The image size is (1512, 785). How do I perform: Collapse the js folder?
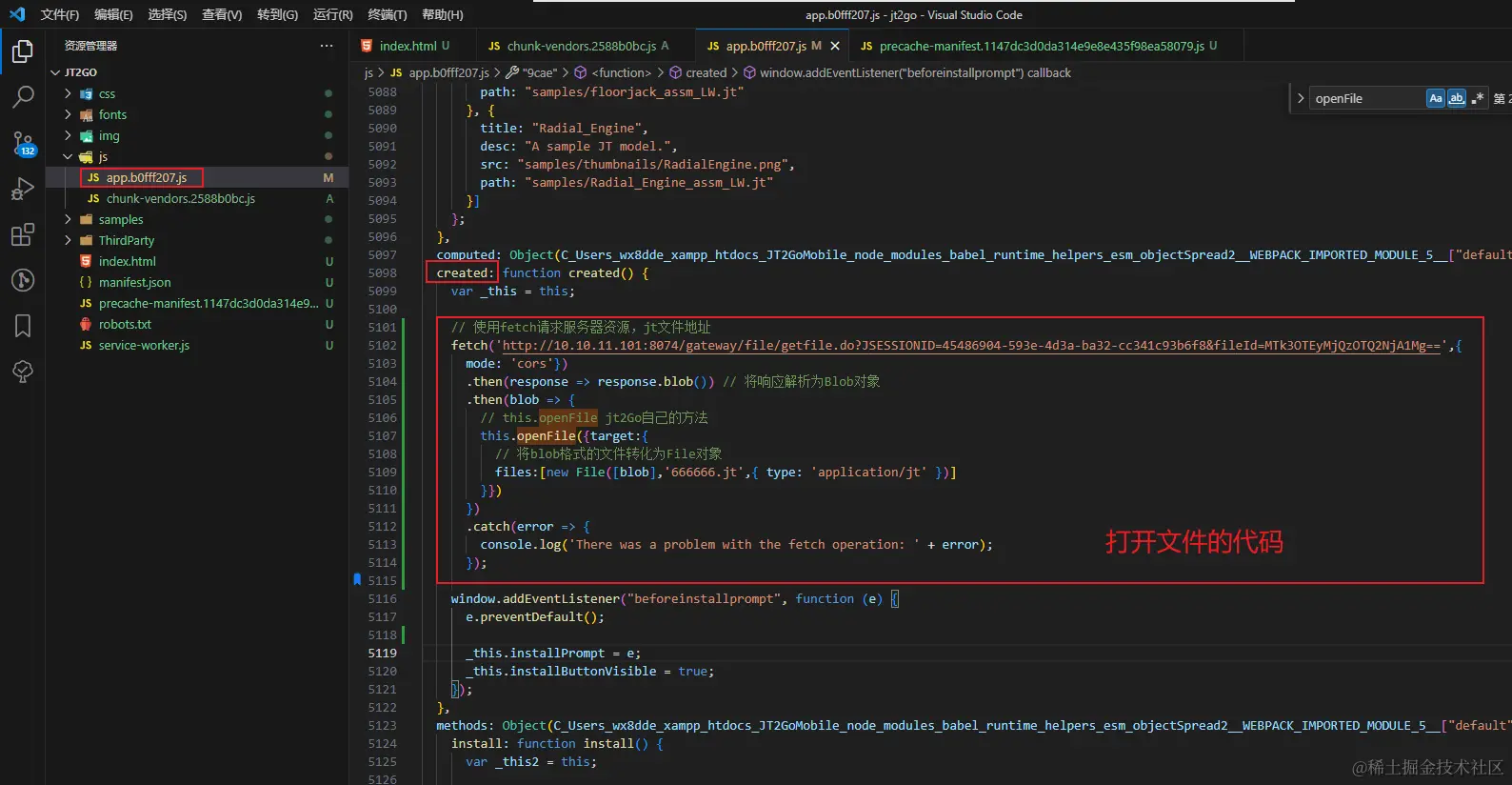click(x=68, y=156)
